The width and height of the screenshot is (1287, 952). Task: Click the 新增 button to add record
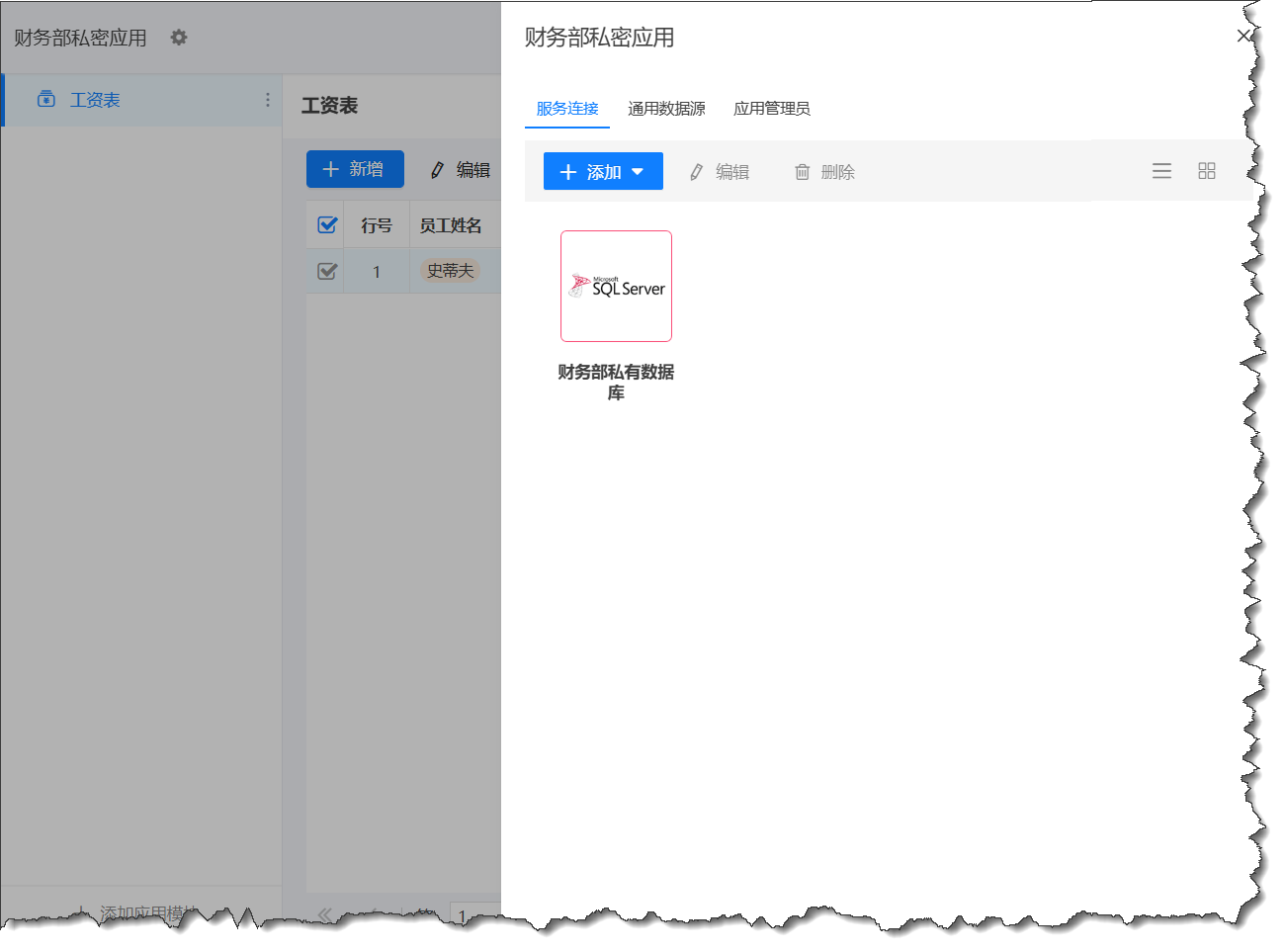pos(355,169)
